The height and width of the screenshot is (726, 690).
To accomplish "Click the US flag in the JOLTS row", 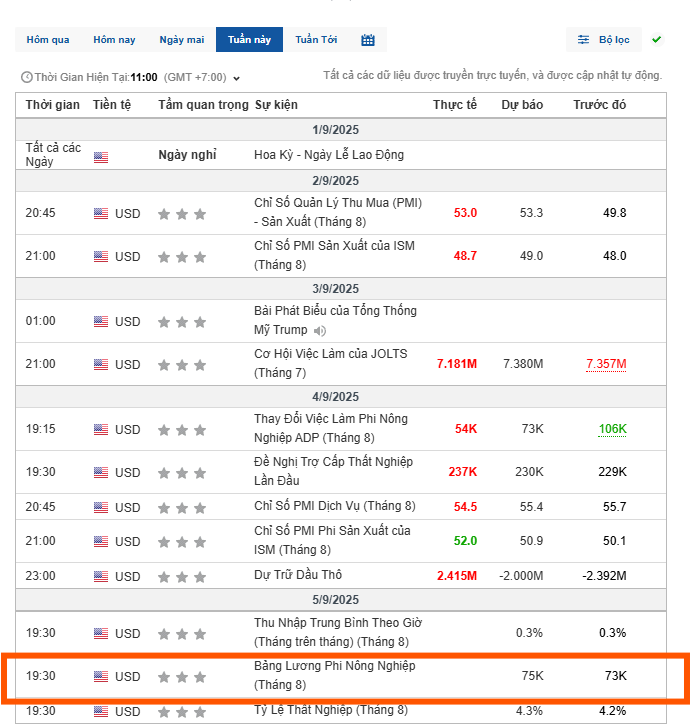I will pyautogui.click(x=101, y=364).
